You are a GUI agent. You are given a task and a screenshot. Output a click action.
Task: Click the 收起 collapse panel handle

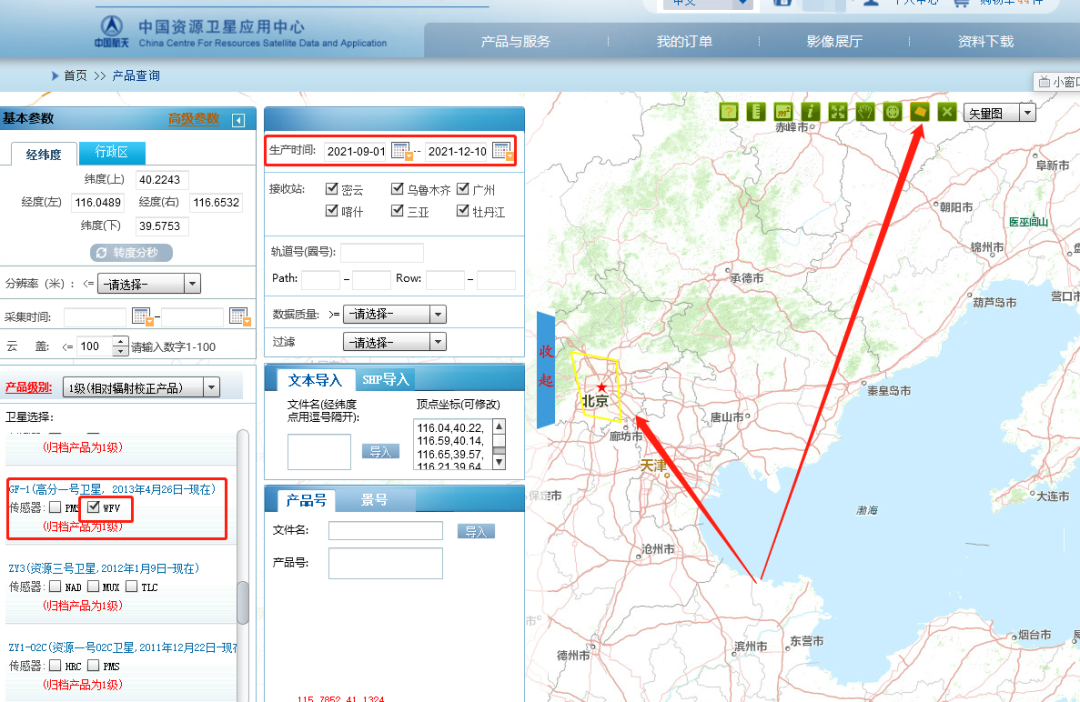tap(546, 368)
